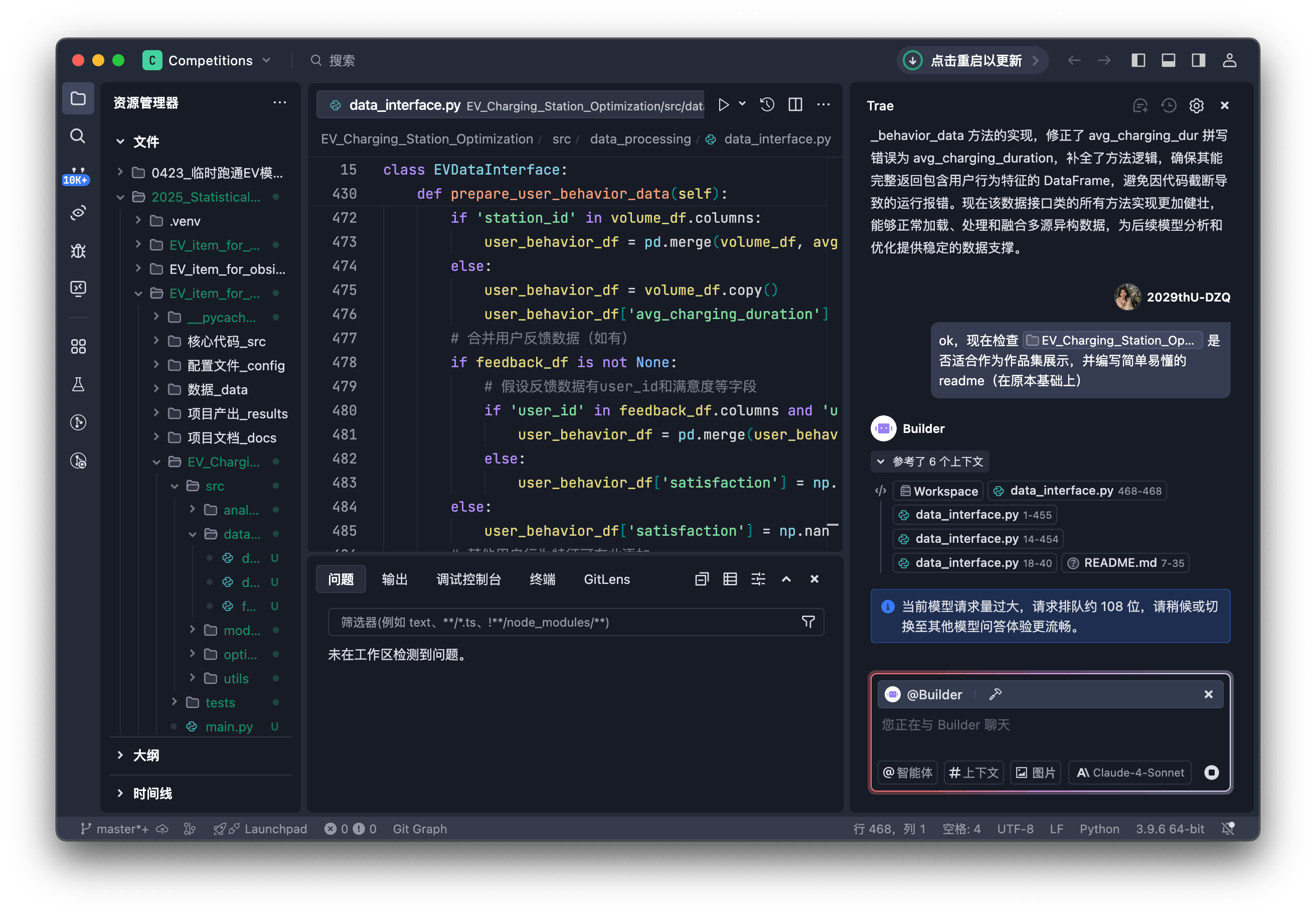
Task: Click the Run Python file play button
Action: pyautogui.click(x=723, y=104)
